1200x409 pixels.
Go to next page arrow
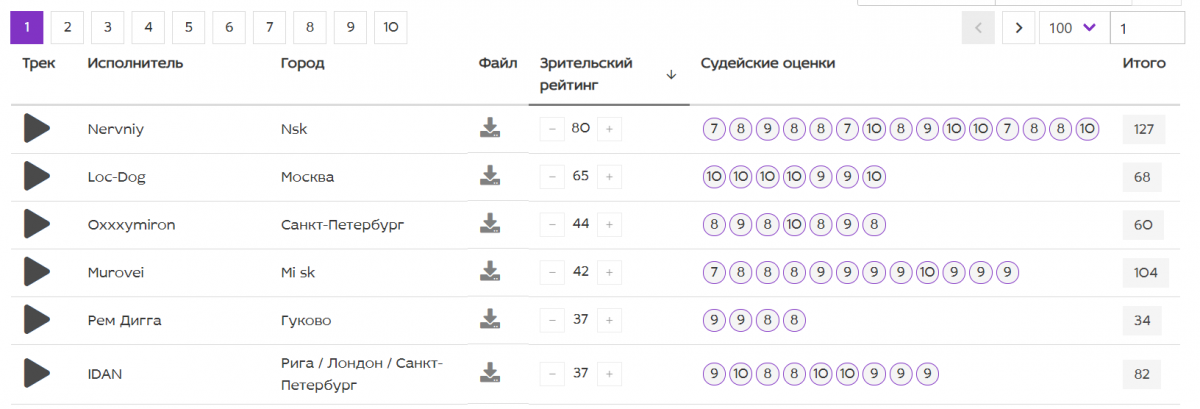[1018, 28]
